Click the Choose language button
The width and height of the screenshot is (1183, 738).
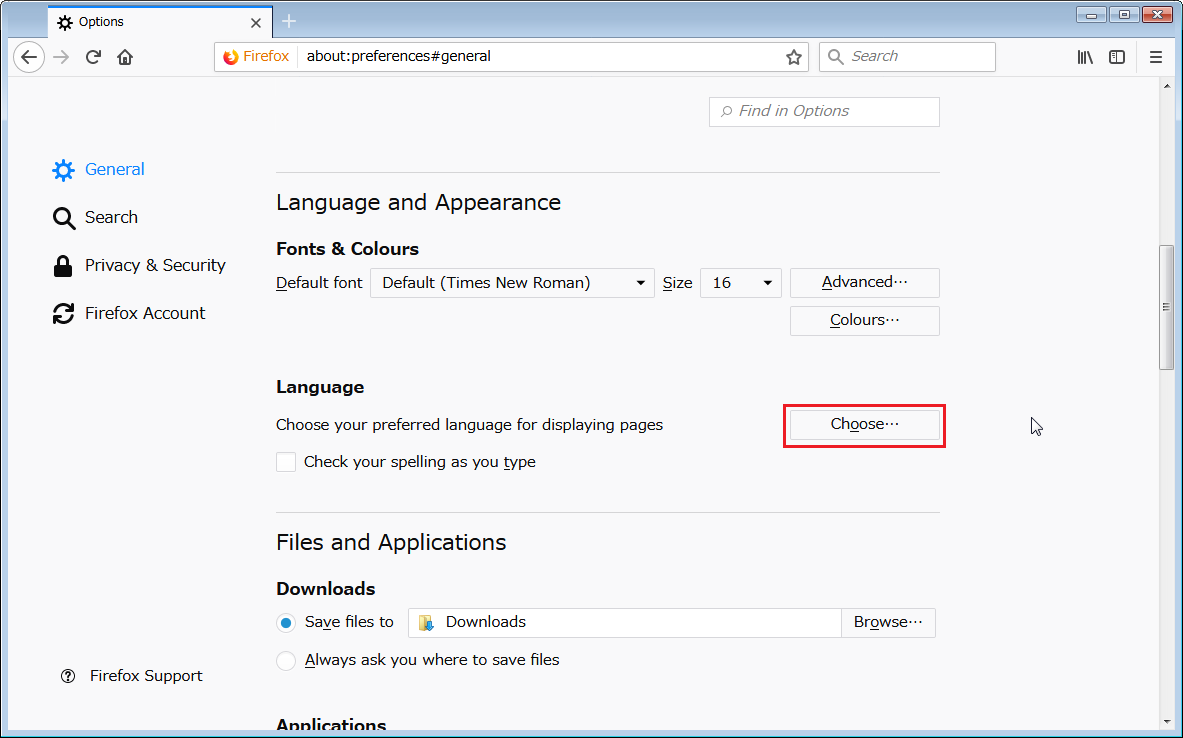863,425
